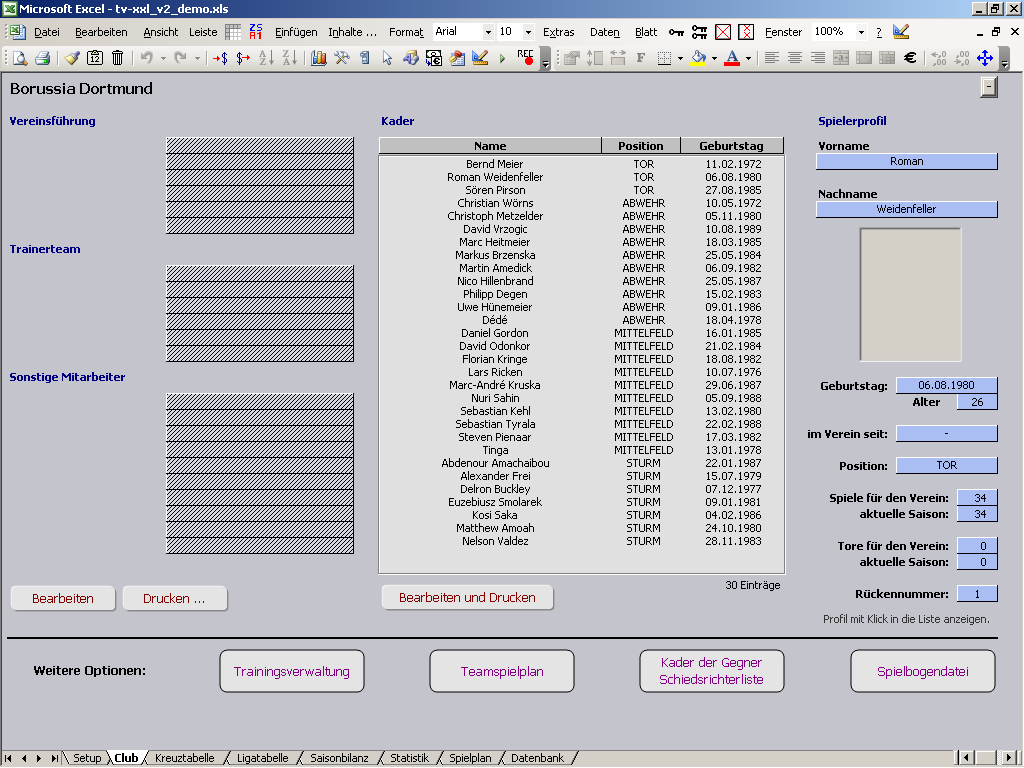Click the trash can delete icon
The width and height of the screenshot is (1024, 768).
tap(118, 58)
